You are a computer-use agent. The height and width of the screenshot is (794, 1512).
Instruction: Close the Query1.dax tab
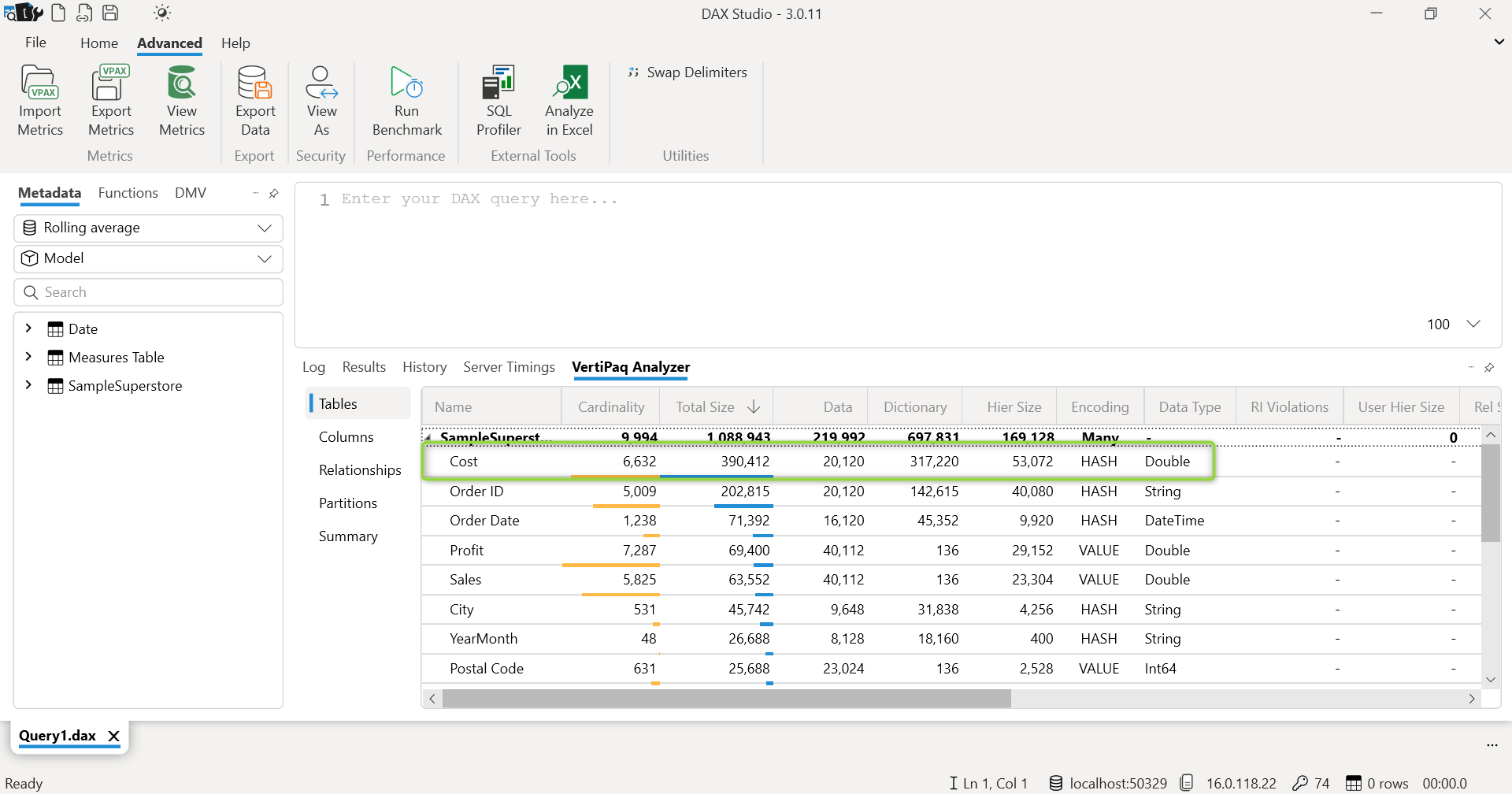coord(114,736)
